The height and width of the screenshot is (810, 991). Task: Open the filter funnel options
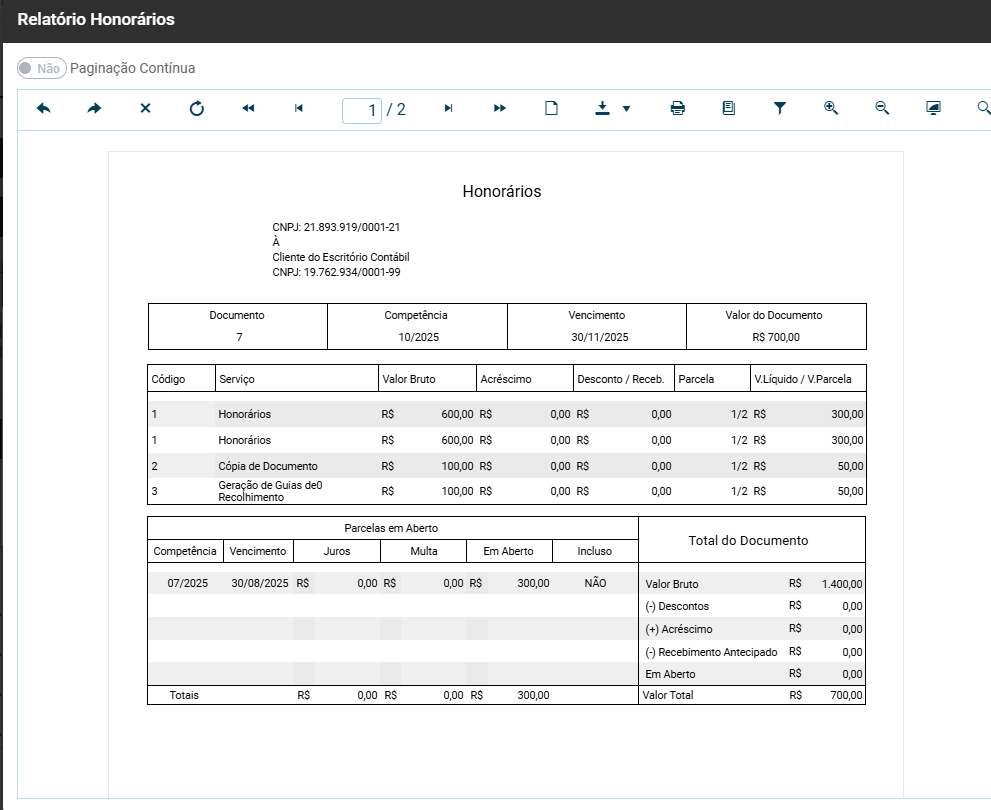(x=780, y=108)
